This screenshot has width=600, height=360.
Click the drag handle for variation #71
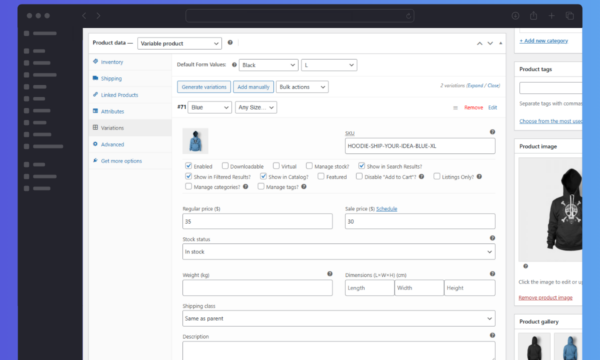click(455, 108)
